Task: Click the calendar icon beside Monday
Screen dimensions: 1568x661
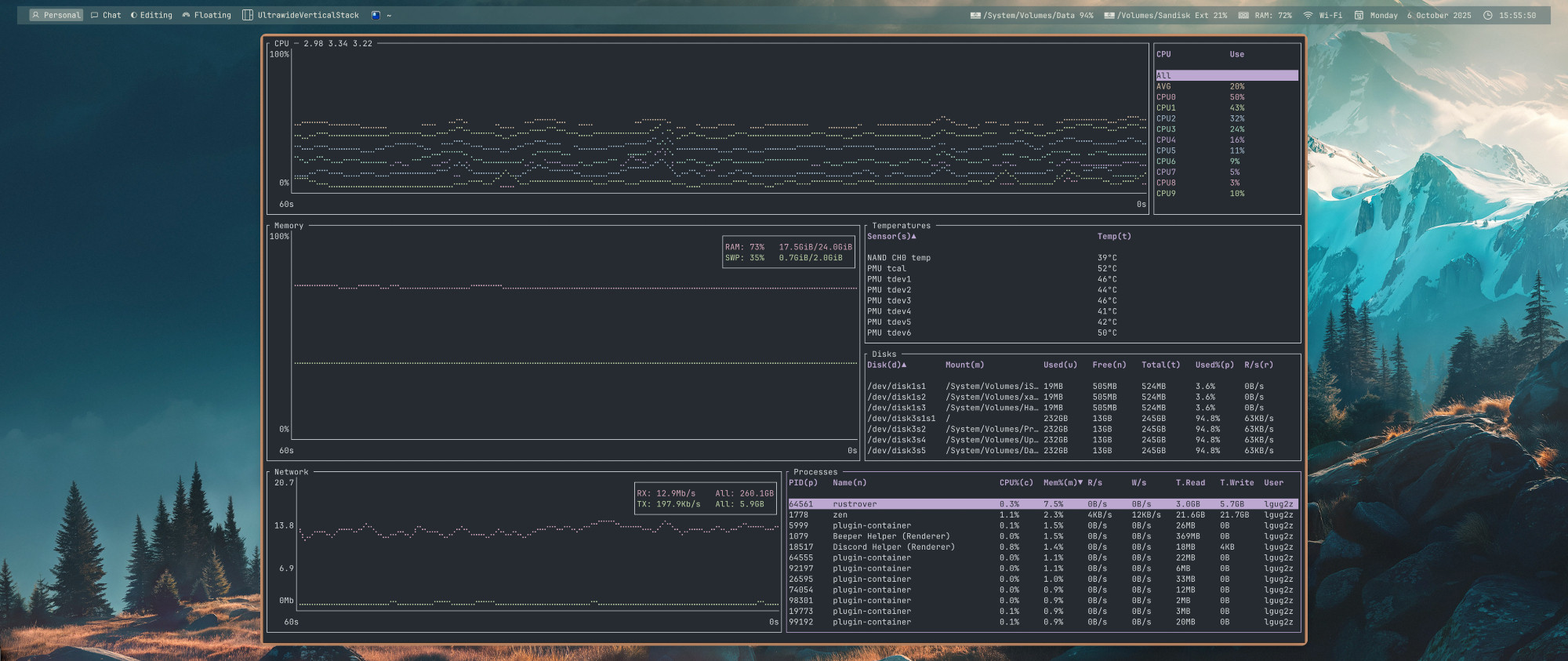Action: pyautogui.click(x=1359, y=15)
